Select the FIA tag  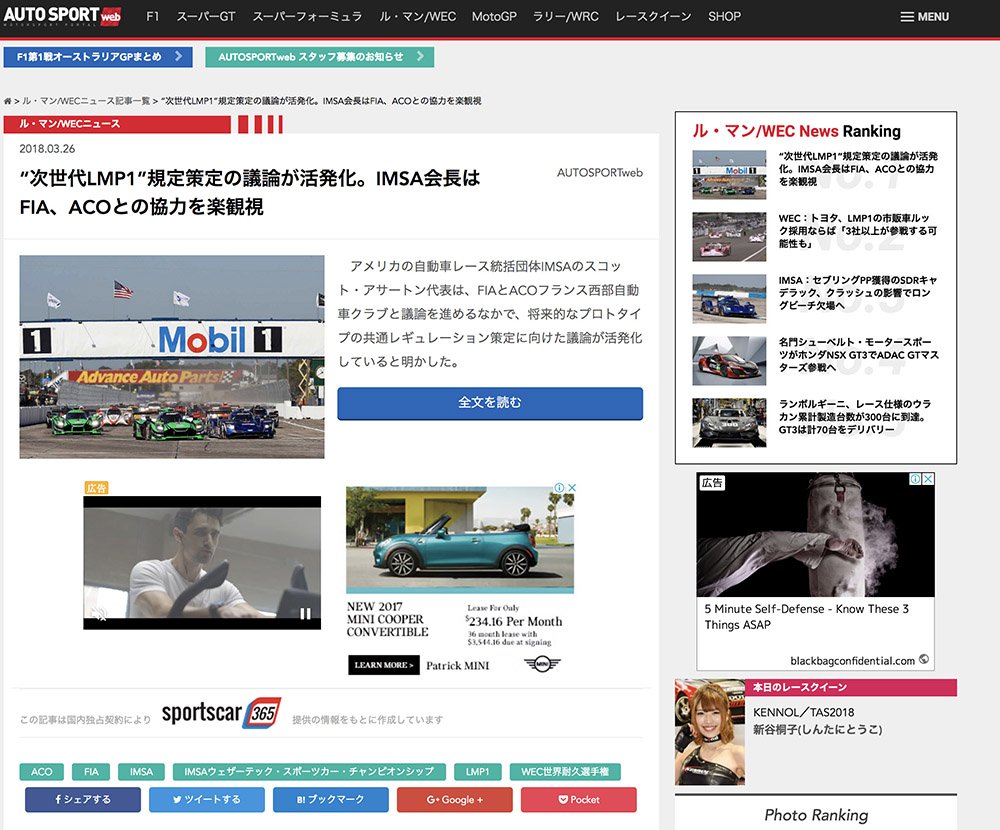pyautogui.click(x=91, y=772)
